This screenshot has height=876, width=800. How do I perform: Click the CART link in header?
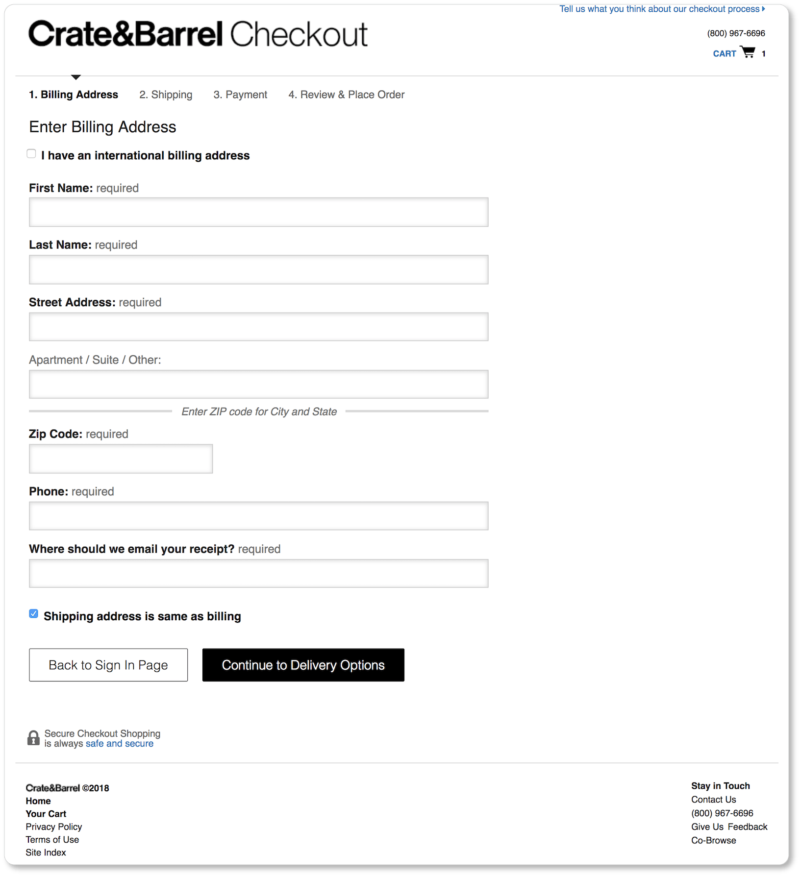click(x=724, y=54)
